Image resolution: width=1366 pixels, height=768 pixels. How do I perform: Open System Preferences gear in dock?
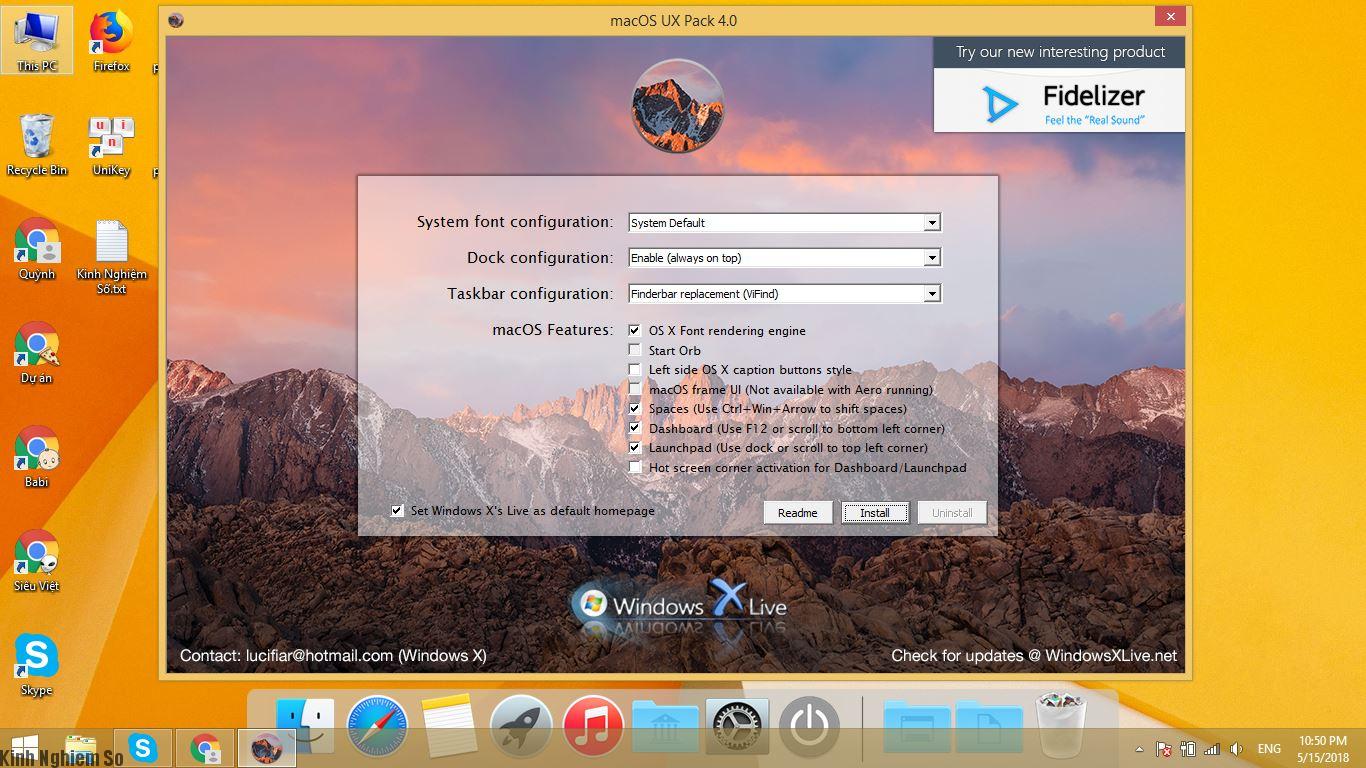click(737, 726)
